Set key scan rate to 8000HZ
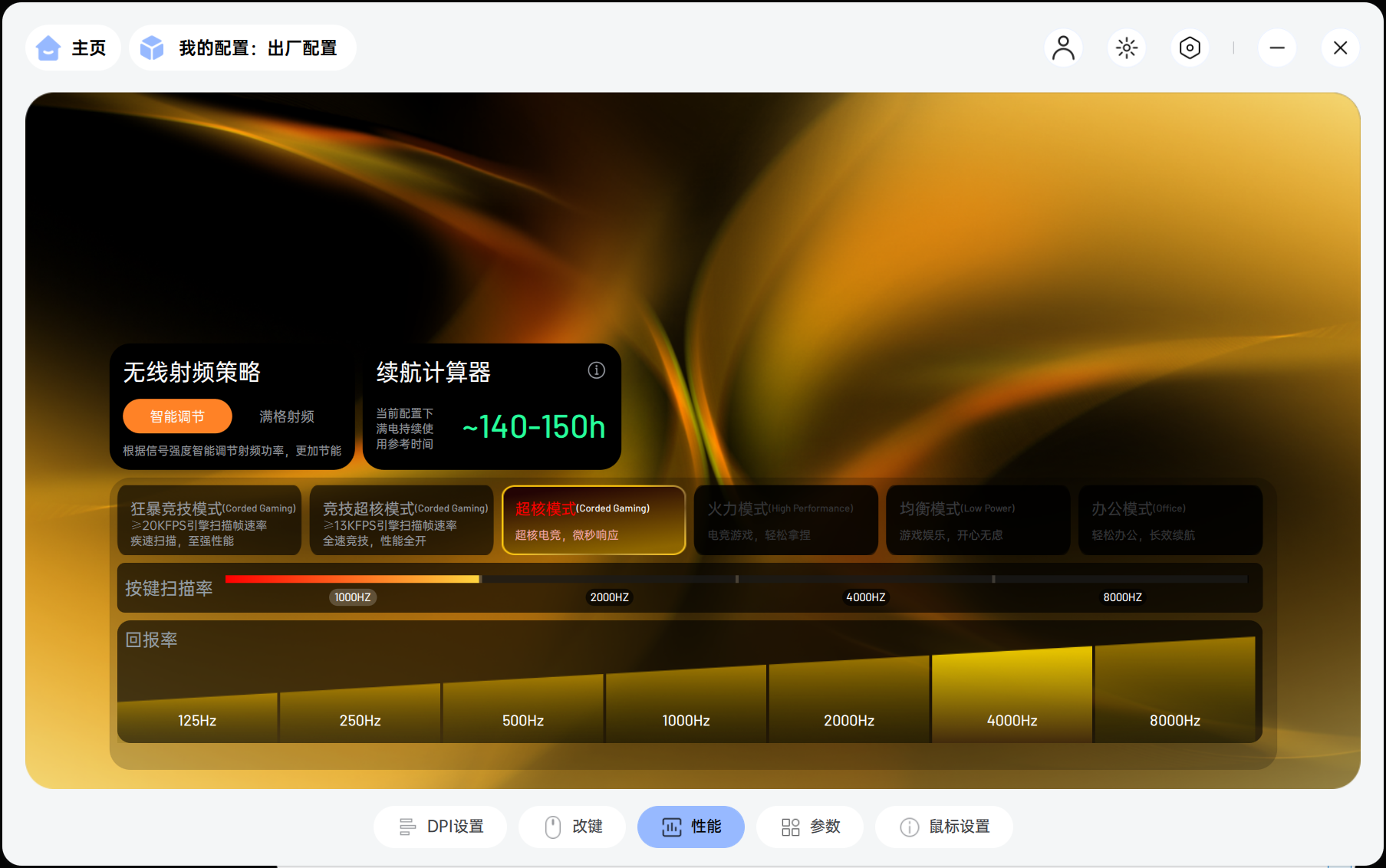 (x=1122, y=597)
